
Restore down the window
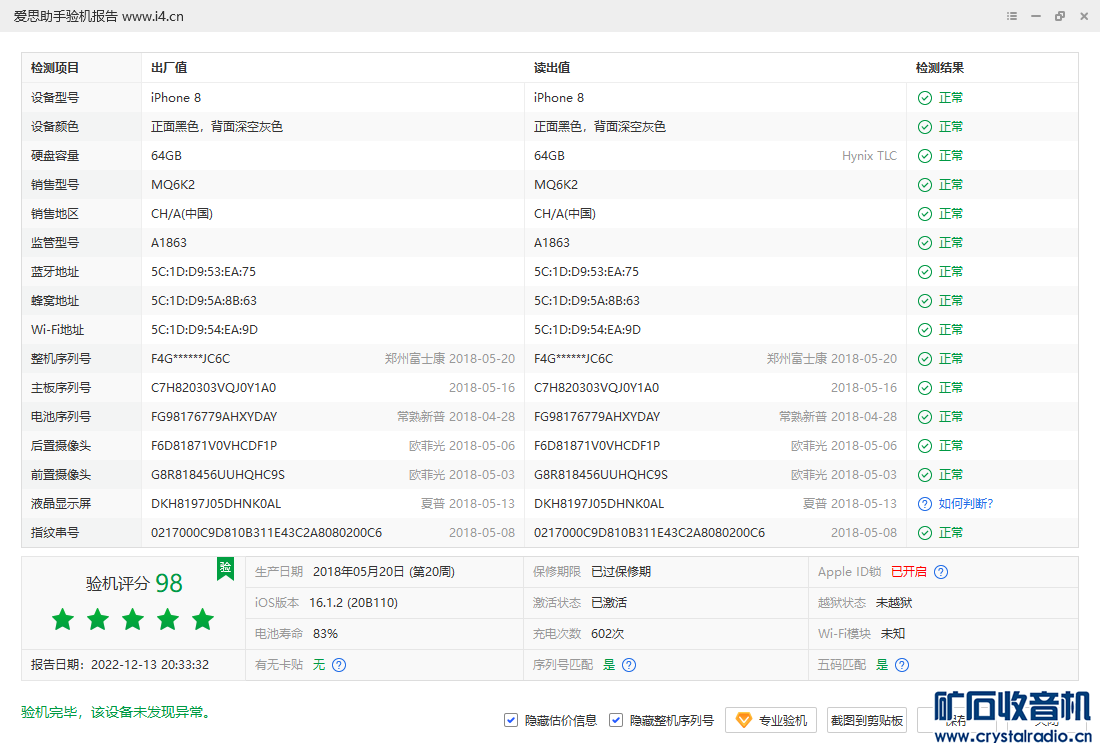[x=1060, y=16]
